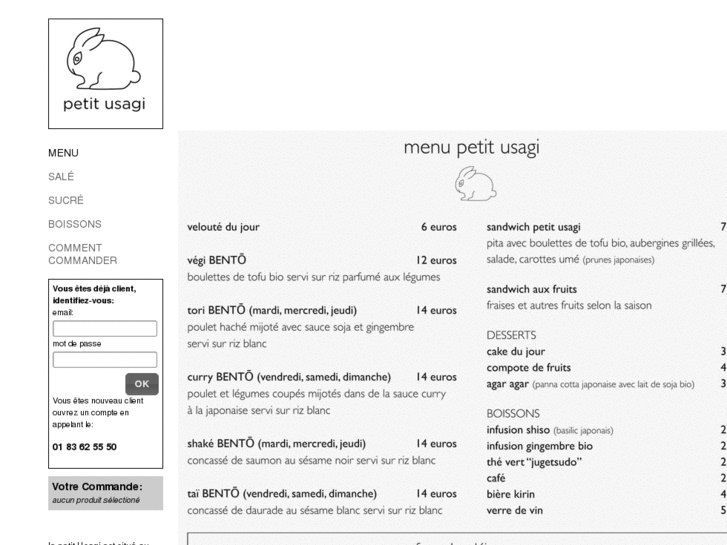727x545 pixels.
Task: Click 'sandwich aux fruits' item
Action: pyautogui.click(x=531, y=289)
